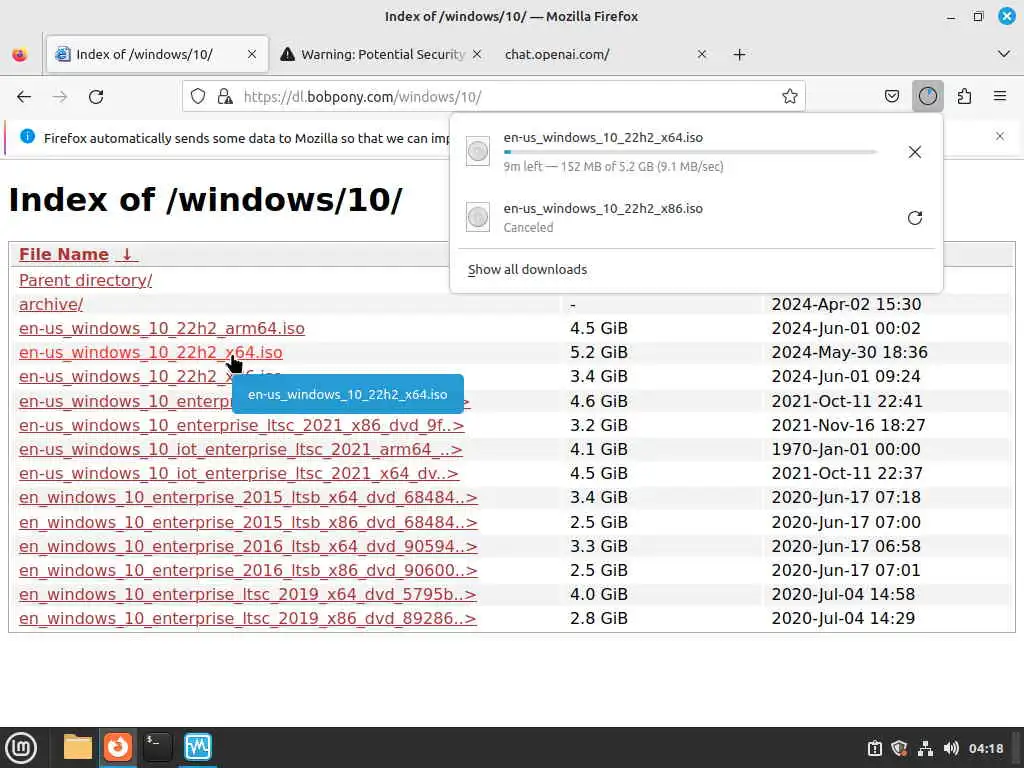Screen dimensions: 1024x768
Task: Open System Monitor taskbar icon
Action: click(198, 747)
